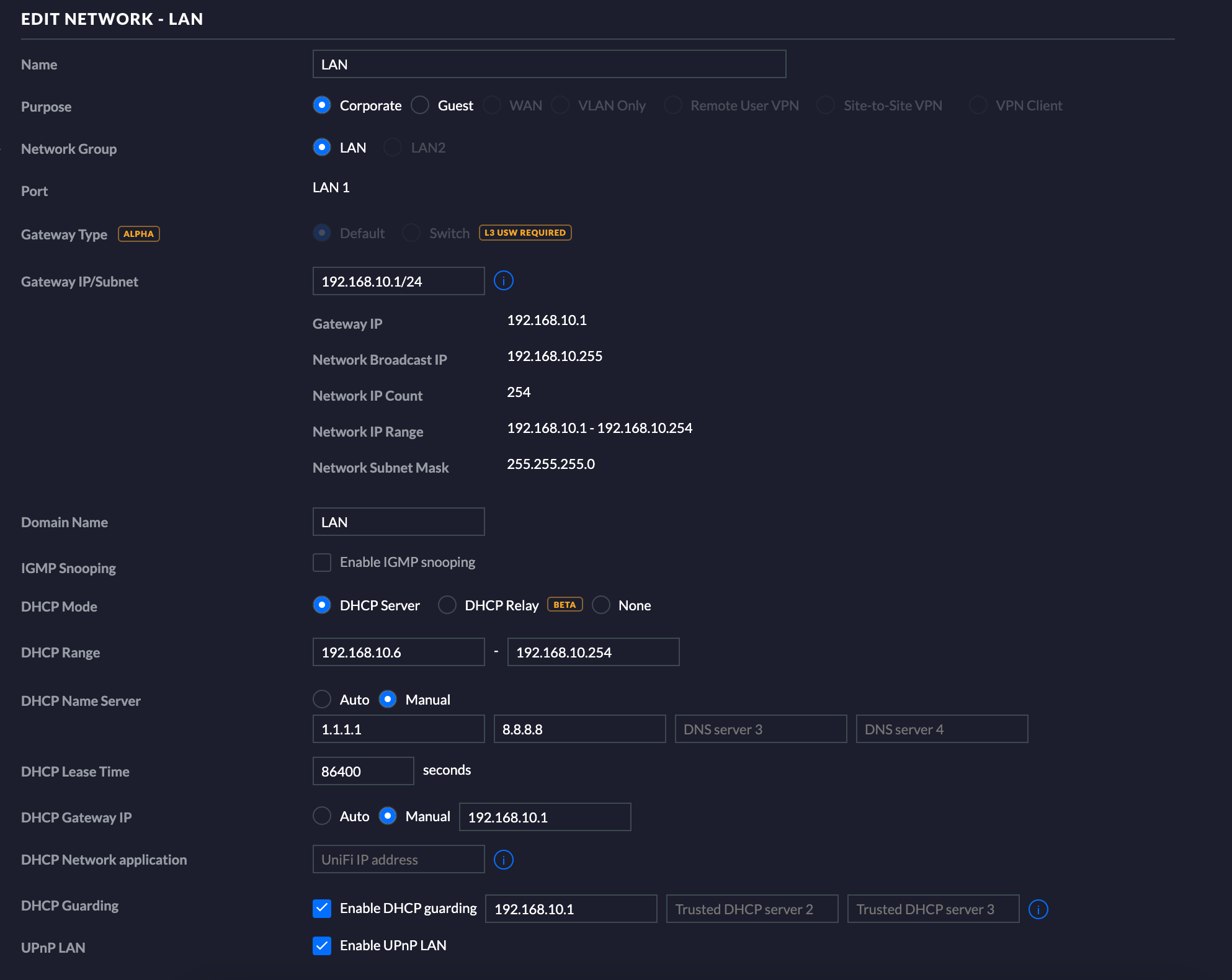Uncheck Enable UPnP LAN
The image size is (1232, 980).
322,946
